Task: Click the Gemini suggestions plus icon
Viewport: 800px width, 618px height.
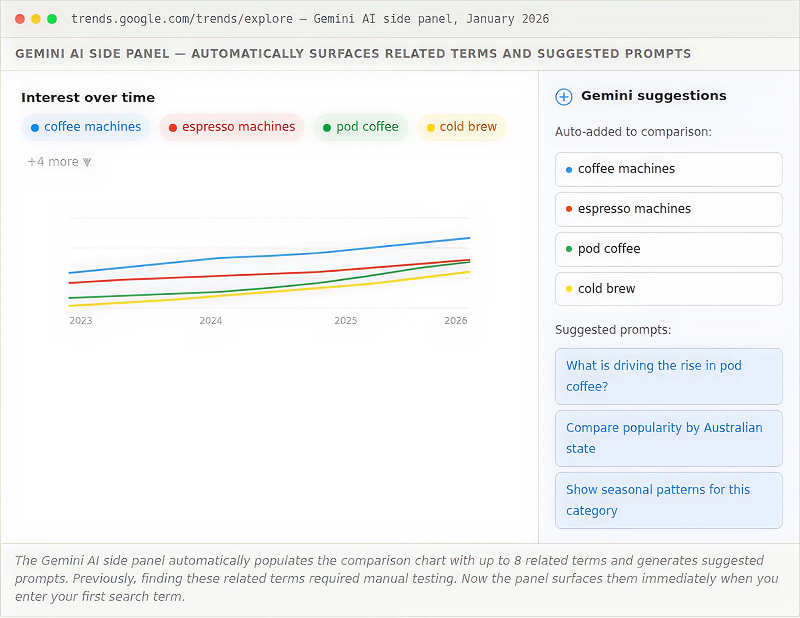Action: [x=563, y=96]
